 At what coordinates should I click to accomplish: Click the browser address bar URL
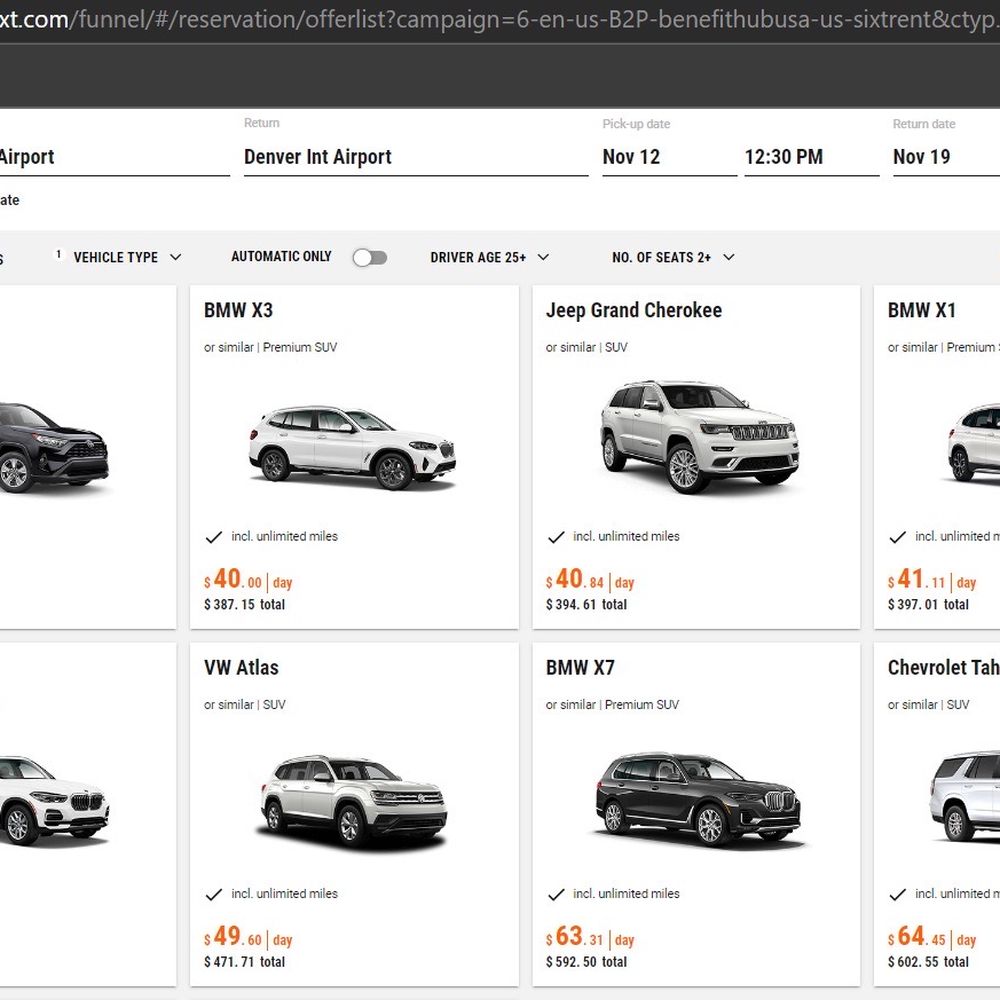pyautogui.click(x=500, y=20)
